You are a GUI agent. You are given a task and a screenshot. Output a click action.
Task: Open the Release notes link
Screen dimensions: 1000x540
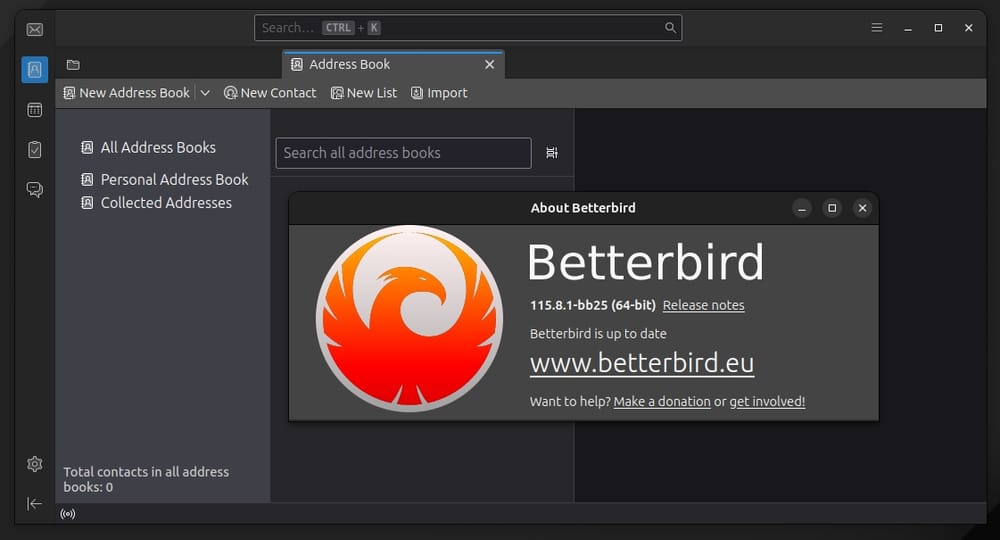[703, 305]
